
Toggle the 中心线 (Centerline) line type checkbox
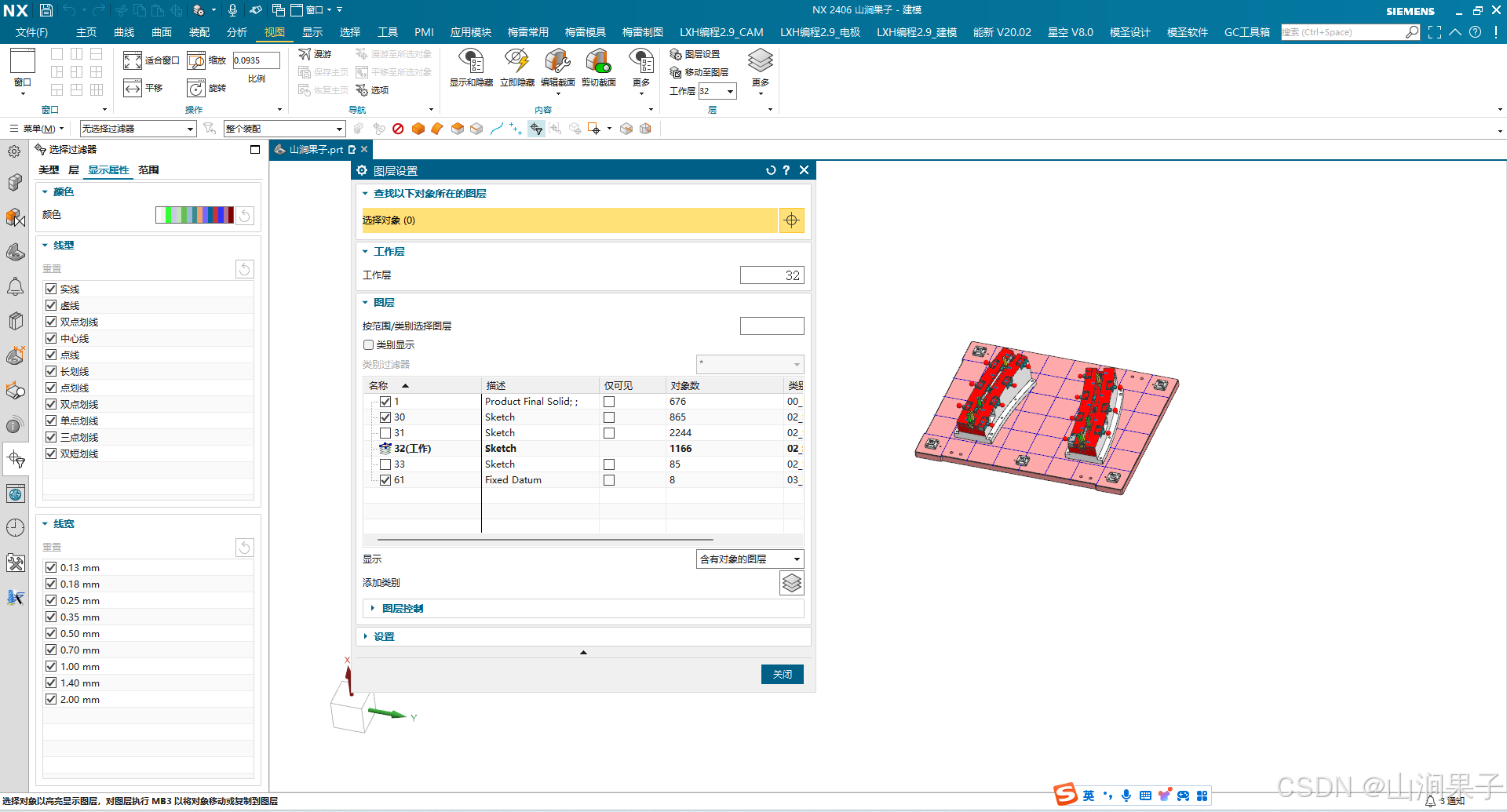(x=51, y=338)
